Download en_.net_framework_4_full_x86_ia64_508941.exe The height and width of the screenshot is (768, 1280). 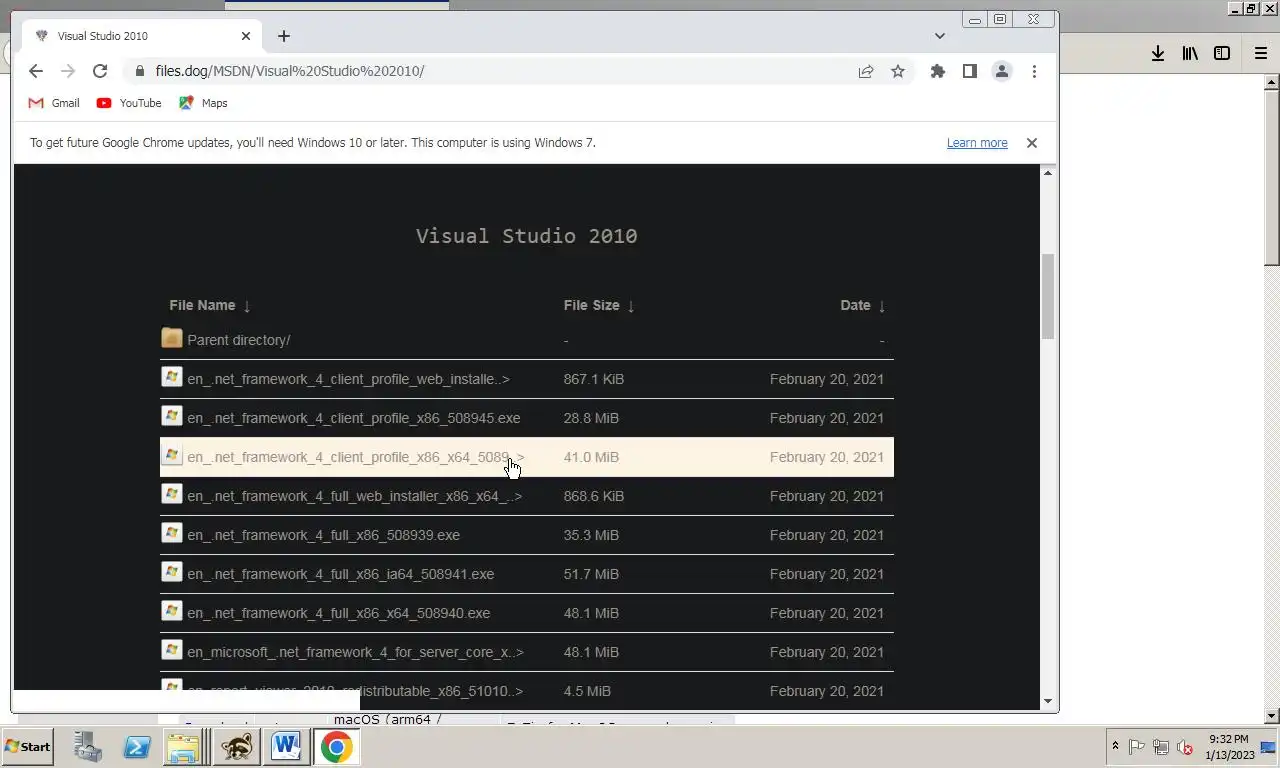340,574
